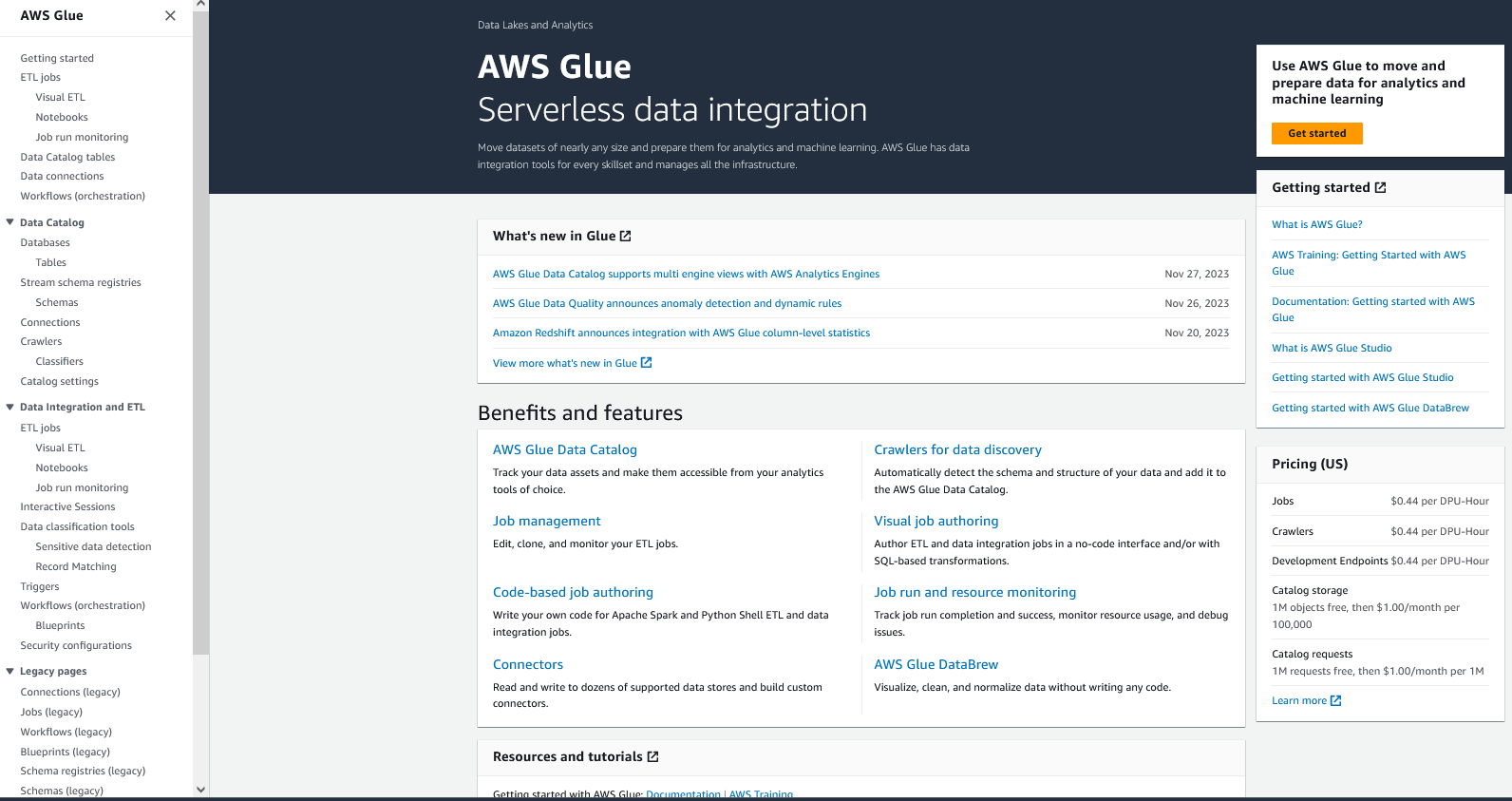Close the AWS Glue navigation sidebar
Image resolution: width=1512 pixels, height=801 pixels.
pos(170,15)
